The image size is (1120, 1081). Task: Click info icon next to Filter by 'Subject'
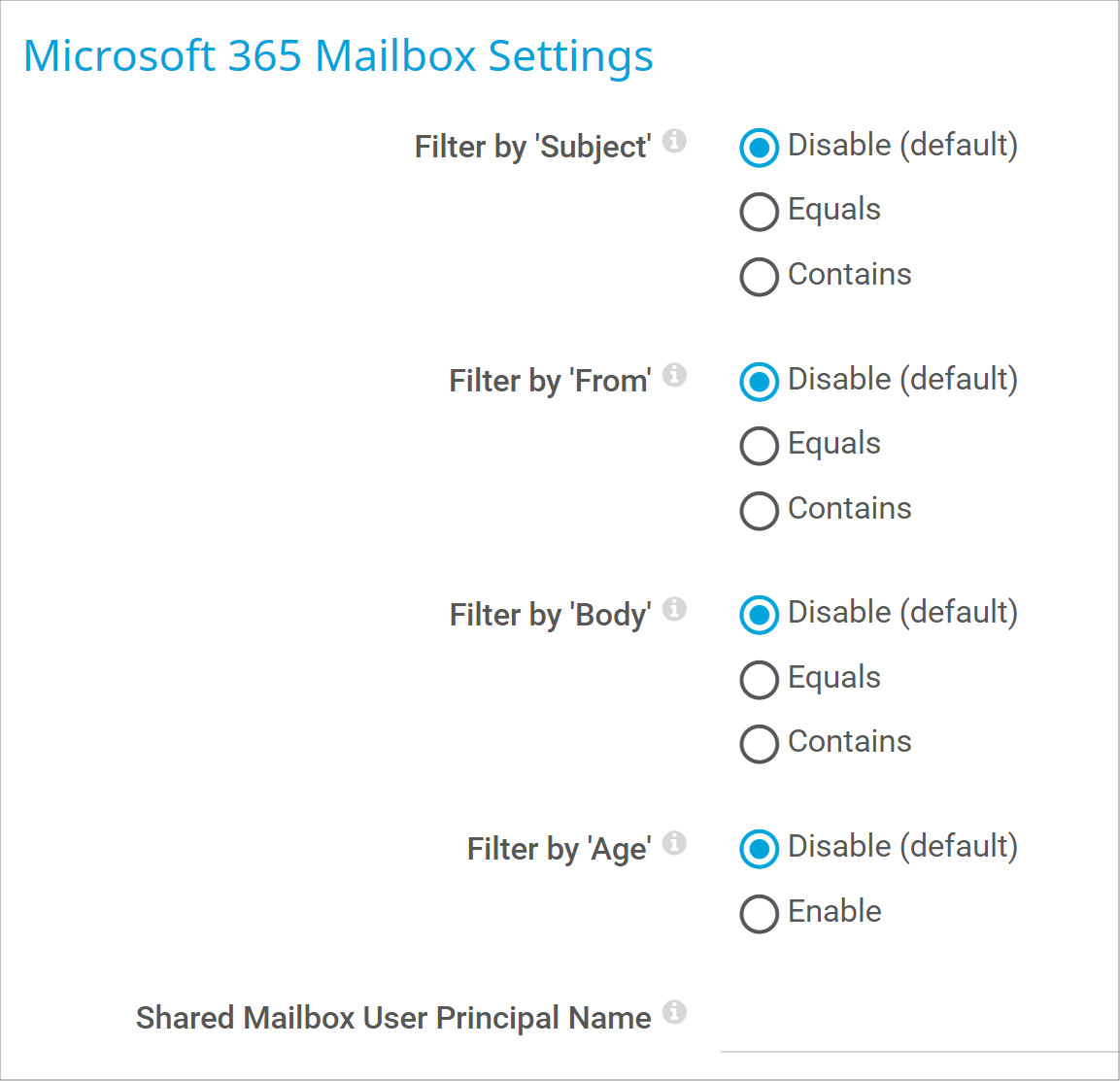674,141
